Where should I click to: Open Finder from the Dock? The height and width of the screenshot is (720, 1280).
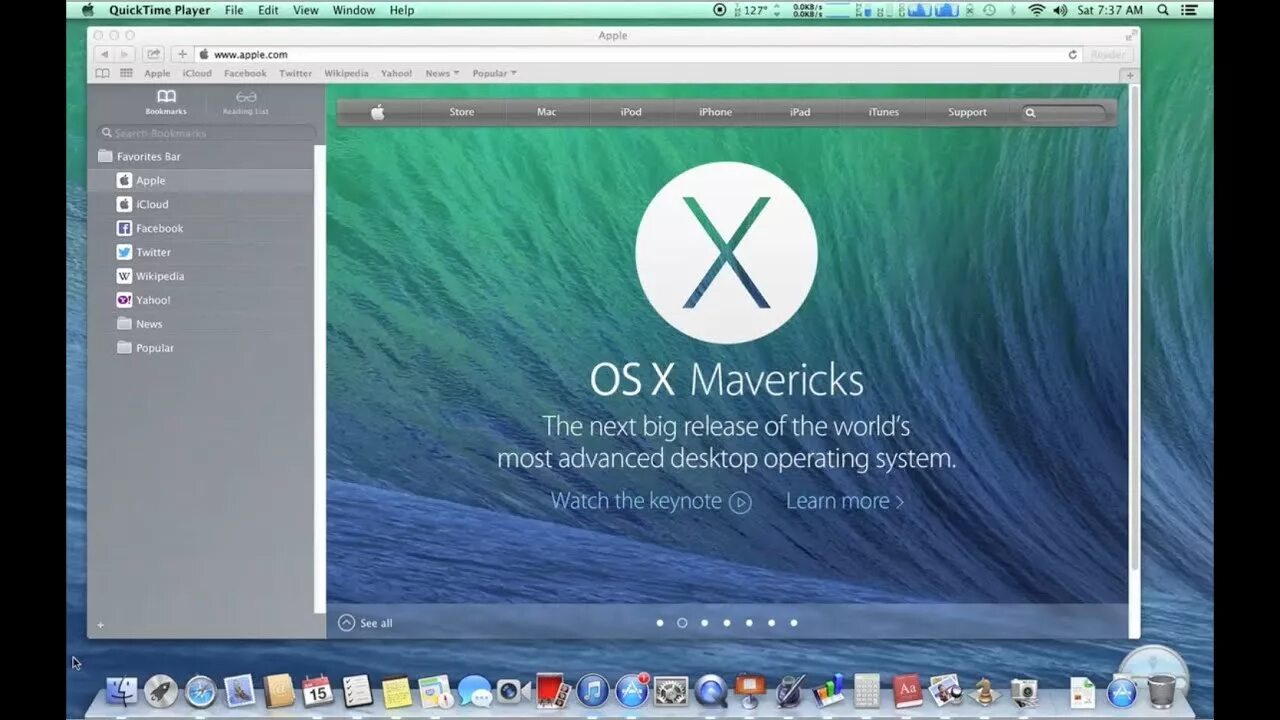pyautogui.click(x=122, y=690)
